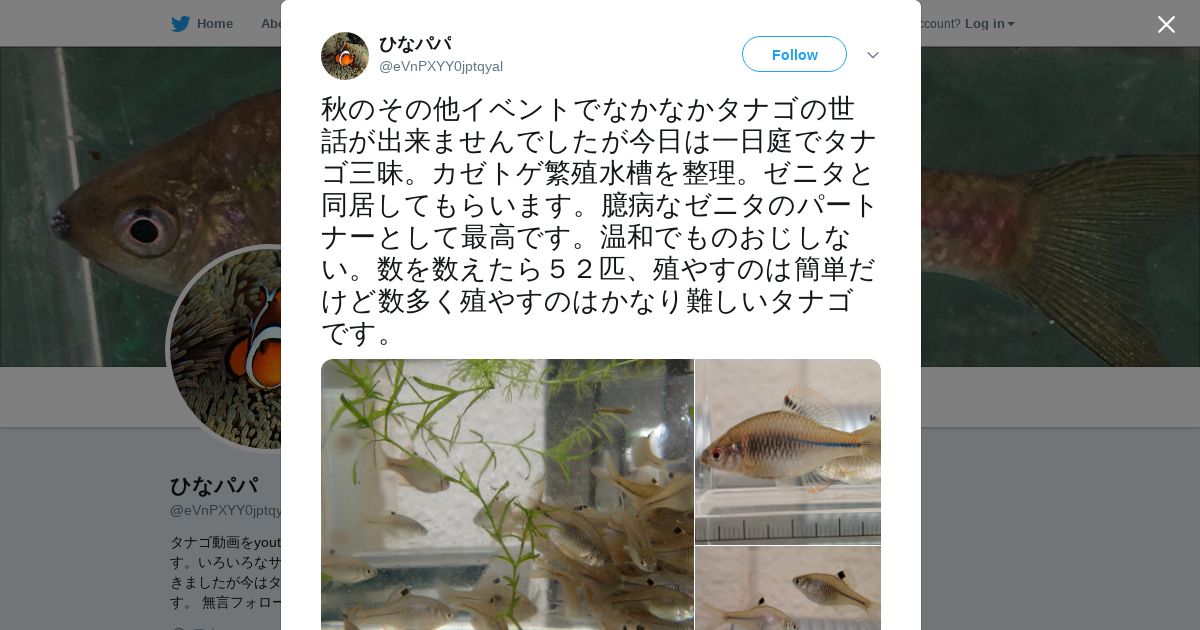Open the About menu item
1200x630 pixels.
270,23
